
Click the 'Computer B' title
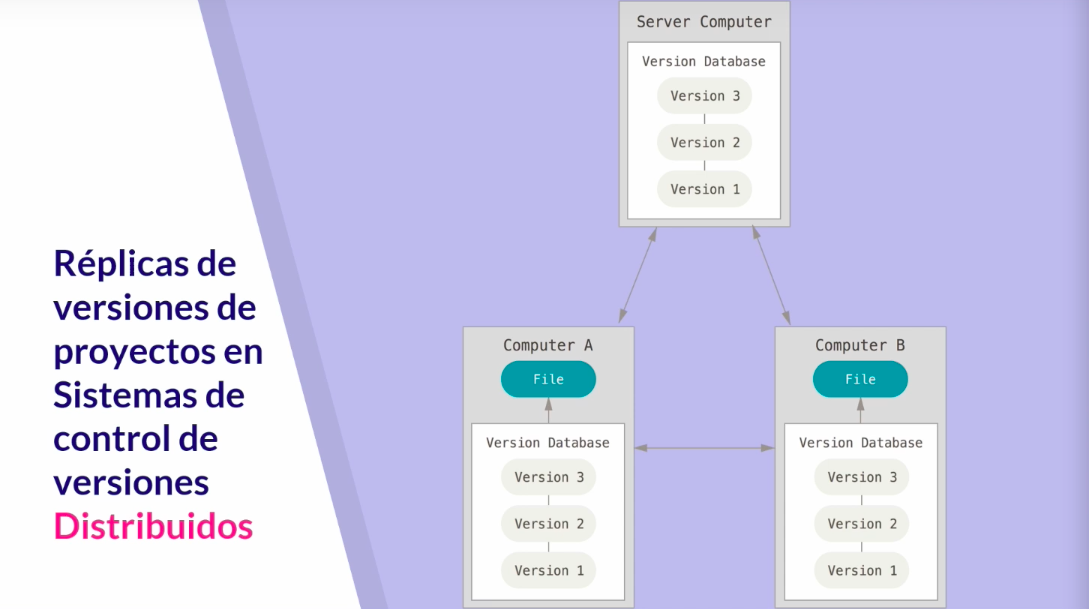click(860, 345)
